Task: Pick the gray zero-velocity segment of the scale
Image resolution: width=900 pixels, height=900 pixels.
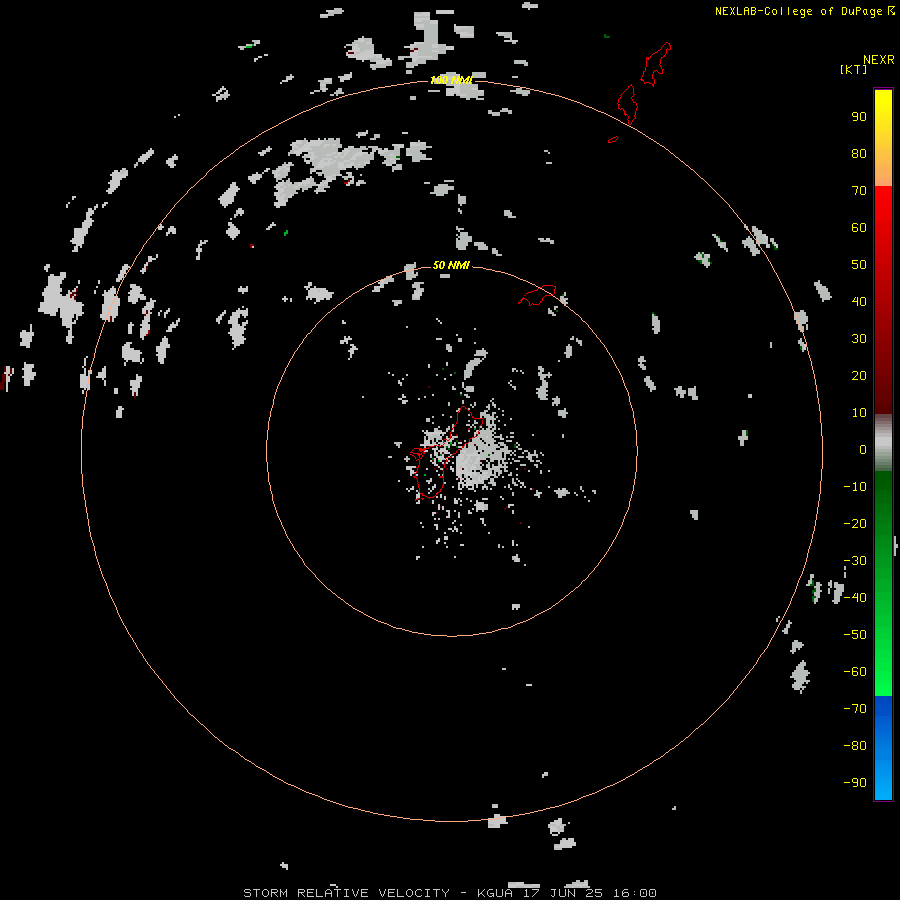Action: click(883, 443)
